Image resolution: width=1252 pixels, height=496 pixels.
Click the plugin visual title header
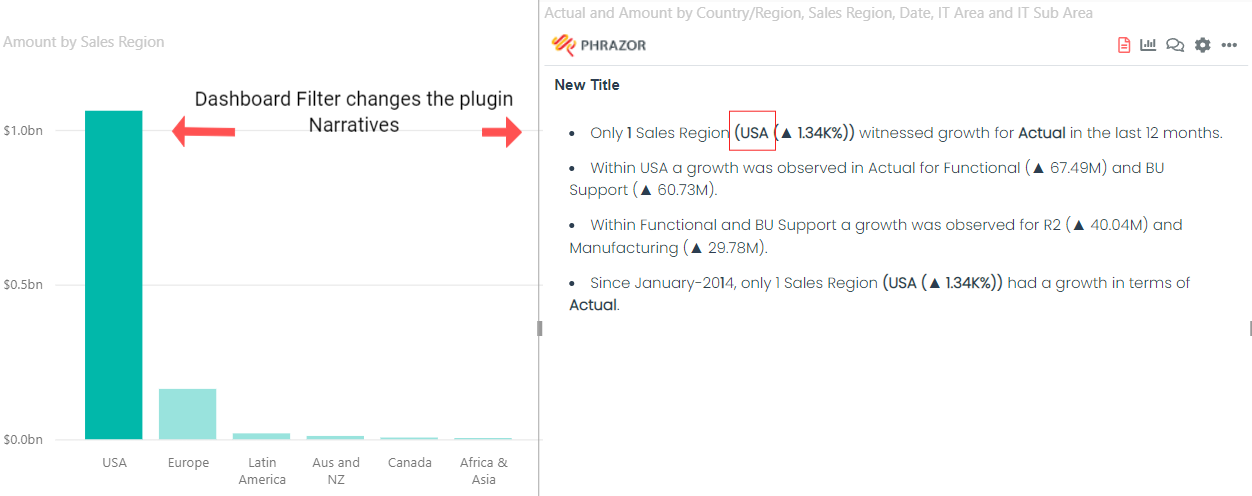[x=818, y=13]
